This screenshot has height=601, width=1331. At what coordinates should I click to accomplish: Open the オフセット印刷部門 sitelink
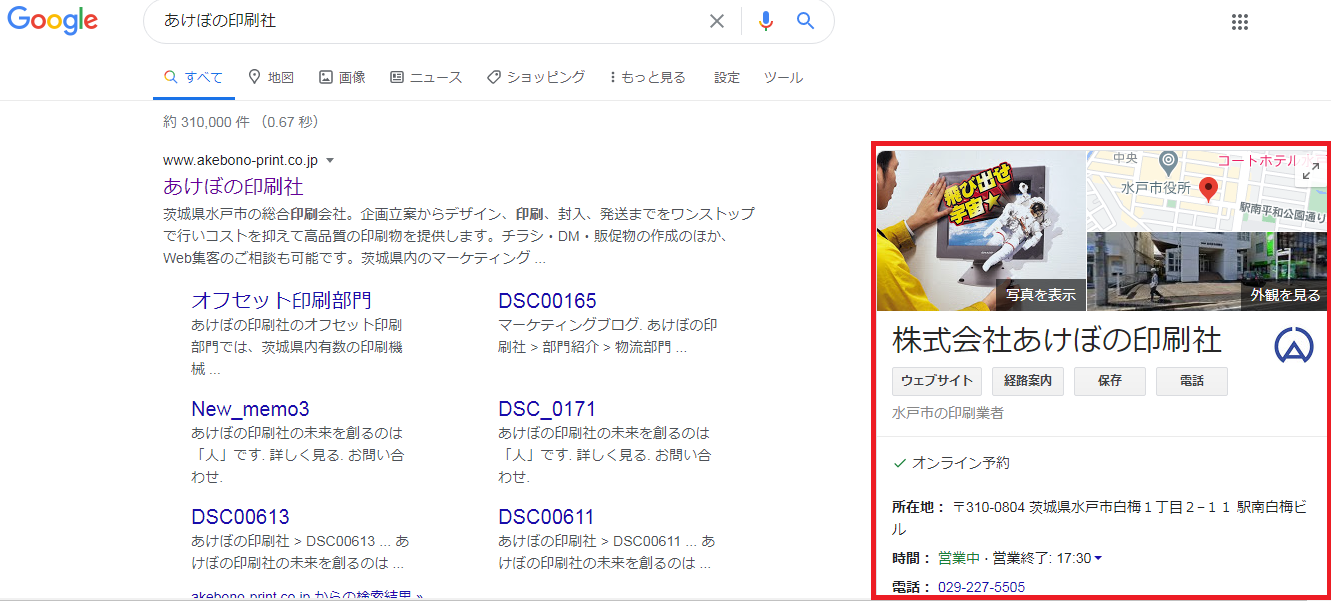click(x=281, y=300)
